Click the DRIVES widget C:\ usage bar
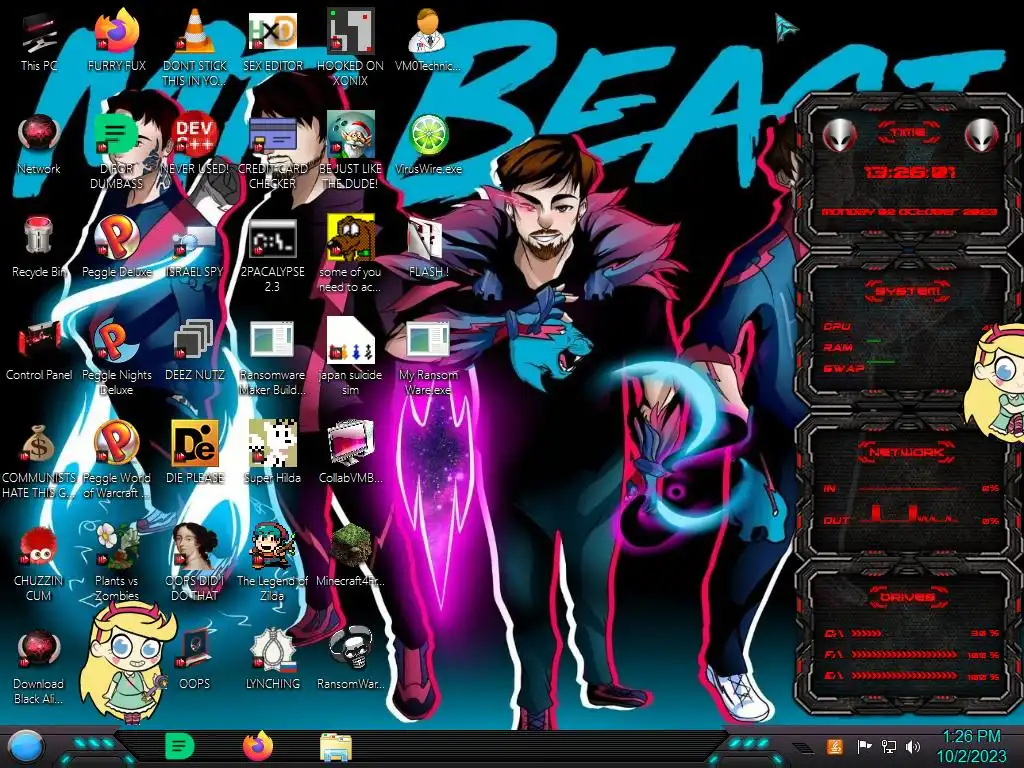The height and width of the screenshot is (768, 1024). 867,633
